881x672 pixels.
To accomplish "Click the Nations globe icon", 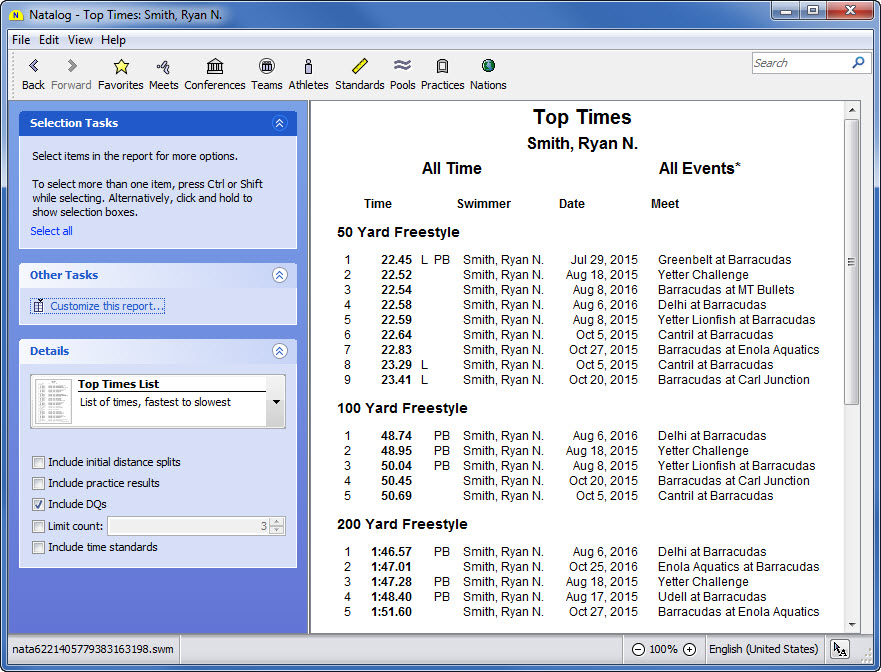I will (488, 67).
